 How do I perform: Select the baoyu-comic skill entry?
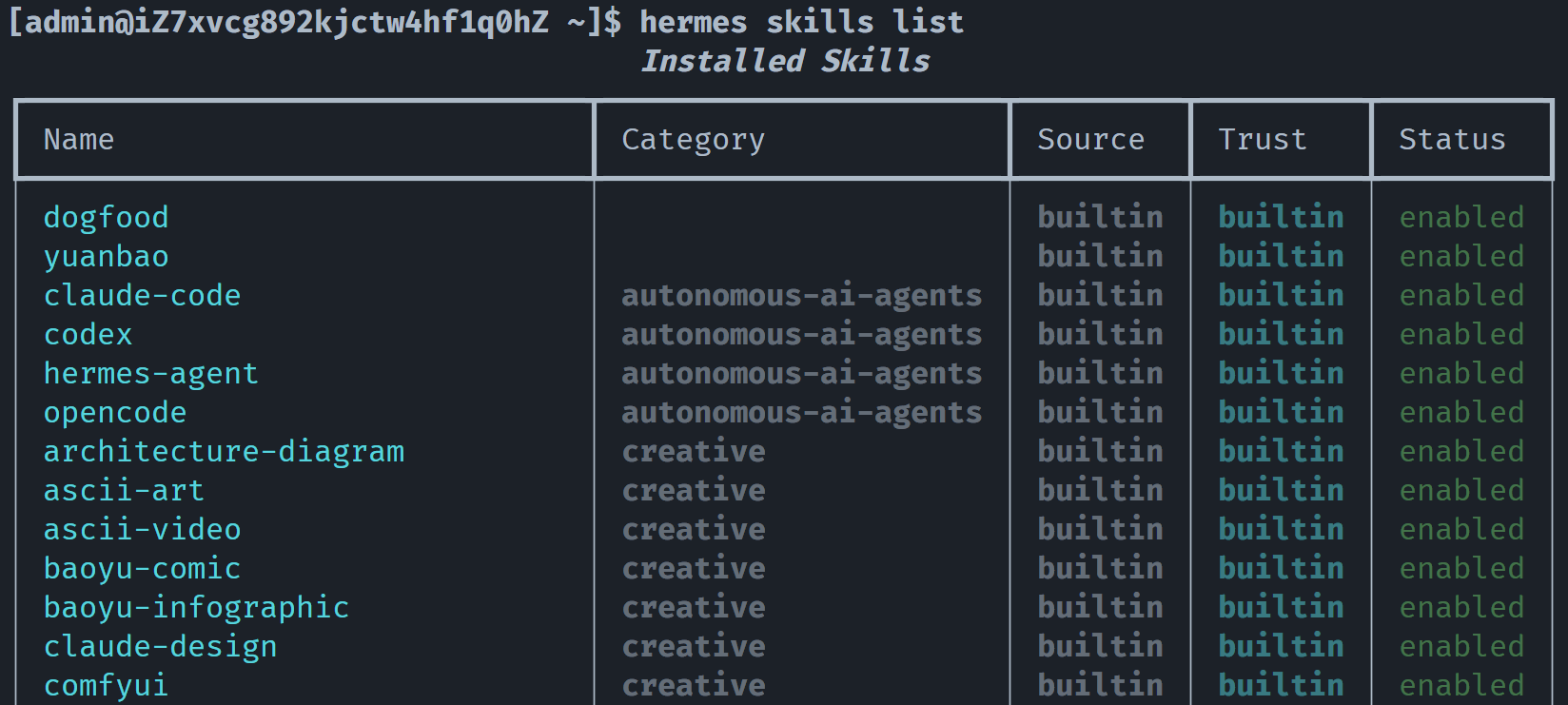pos(142,569)
